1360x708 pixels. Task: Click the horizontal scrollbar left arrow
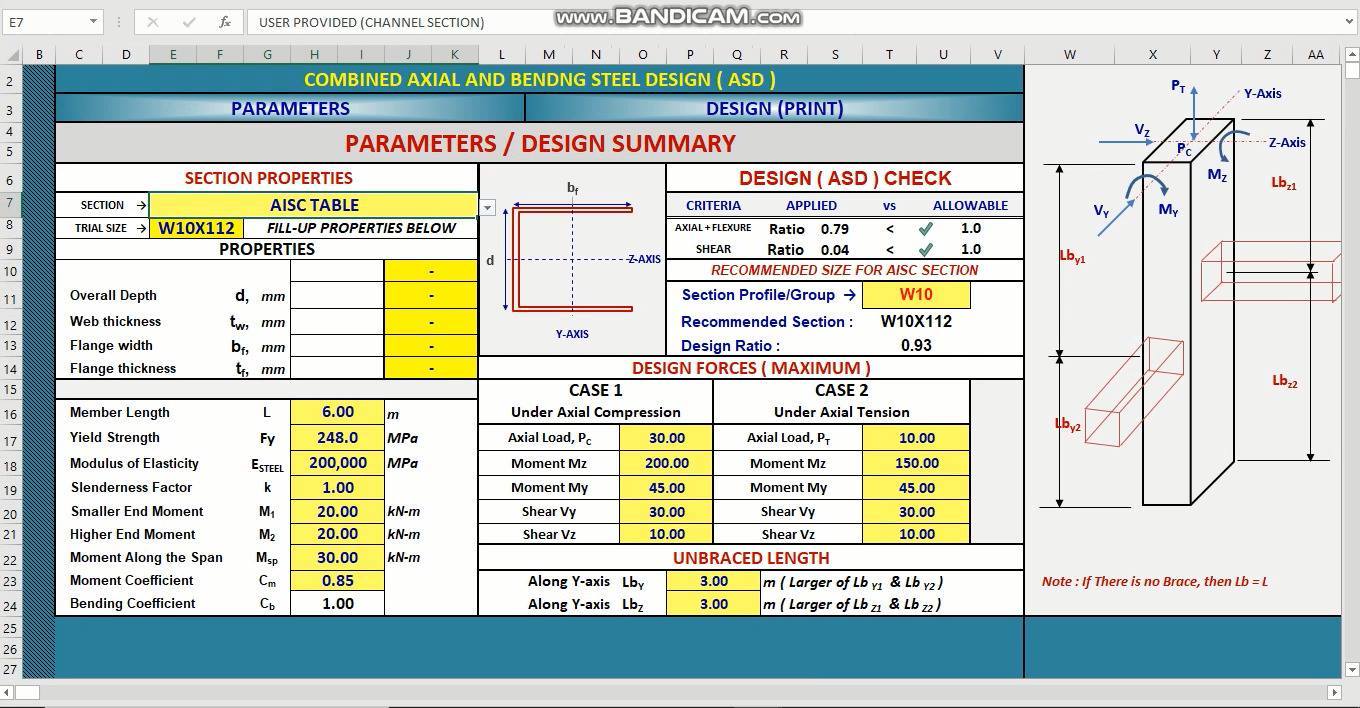tap(7, 692)
